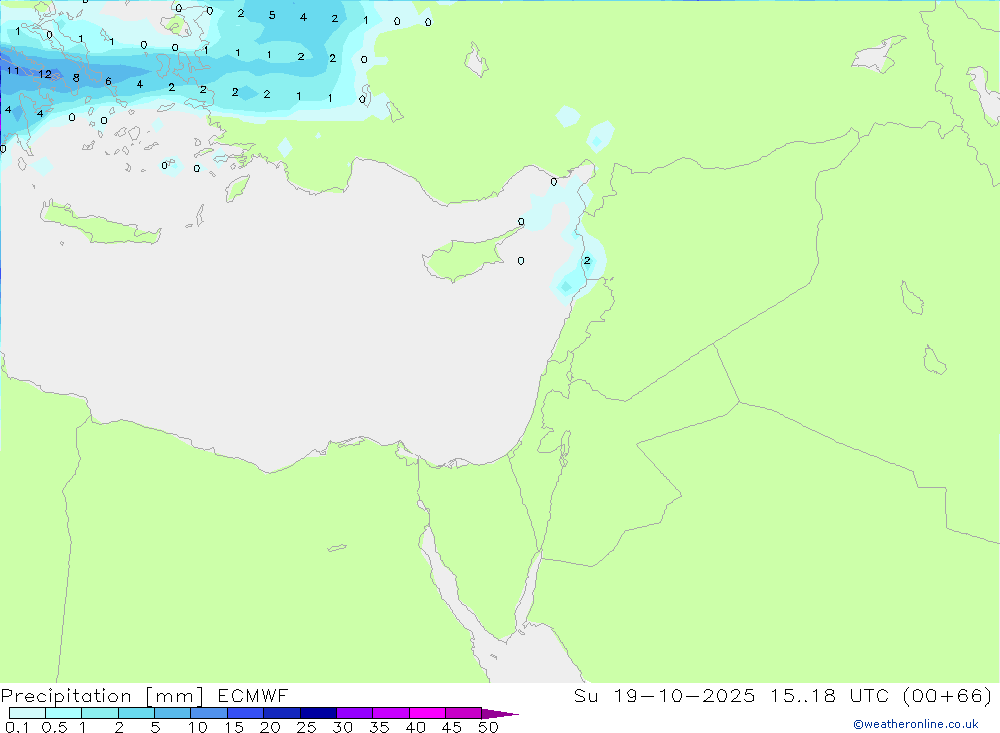Click the island of Cyprus on the map

(x=464, y=258)
